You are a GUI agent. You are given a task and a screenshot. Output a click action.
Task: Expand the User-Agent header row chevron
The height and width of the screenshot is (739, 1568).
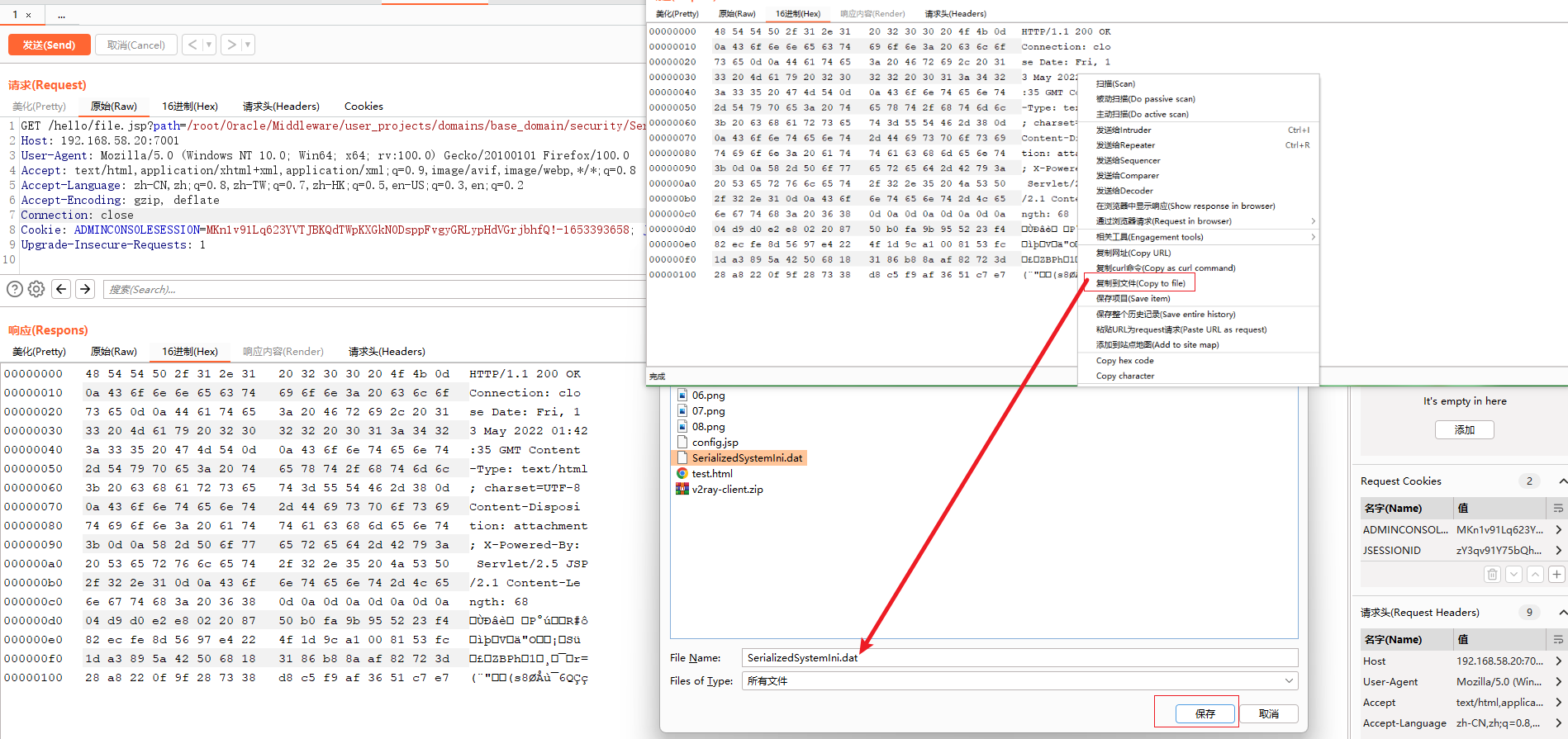(x=1558, y=681)
